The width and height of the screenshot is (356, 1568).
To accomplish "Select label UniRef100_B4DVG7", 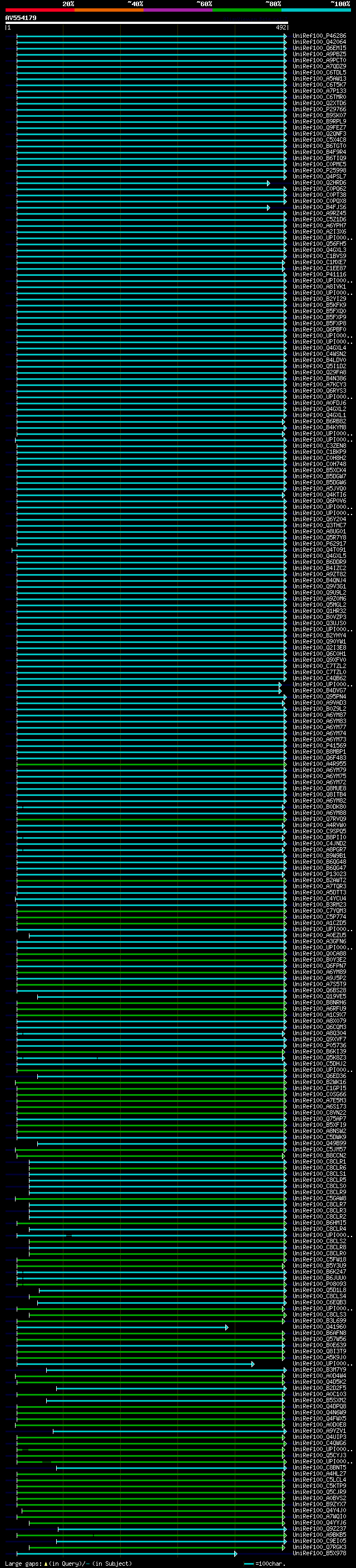I will [x=319, y=691].
